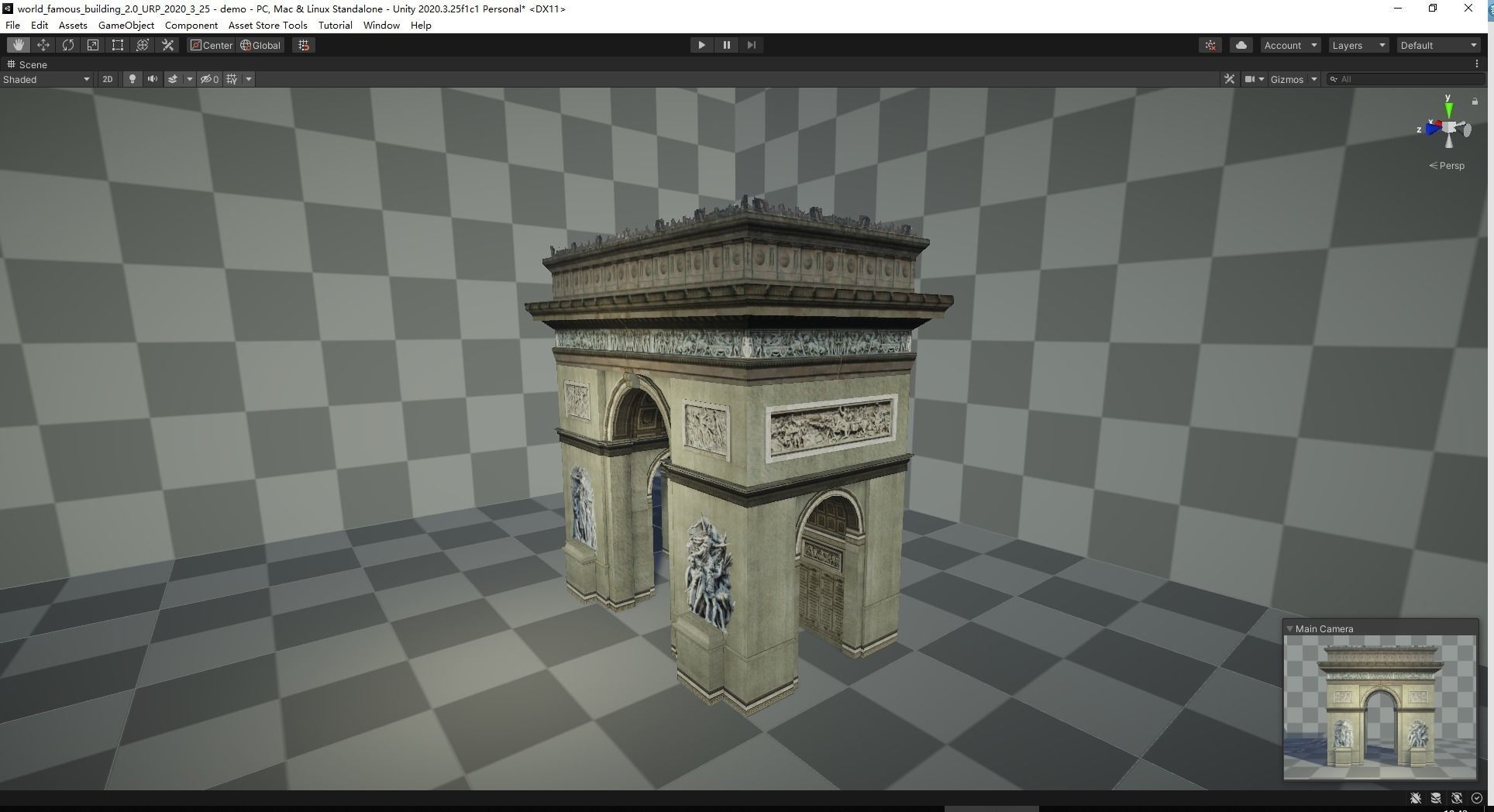Click the Main Camera preview thumbnail
Viewport: 1494px width, 812px height.
tap(1380, 707)
